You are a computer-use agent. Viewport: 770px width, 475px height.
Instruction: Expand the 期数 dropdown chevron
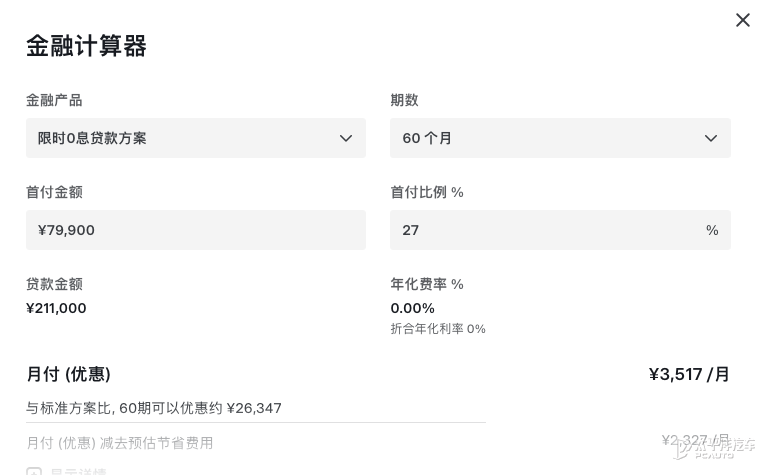click(710, 138)
